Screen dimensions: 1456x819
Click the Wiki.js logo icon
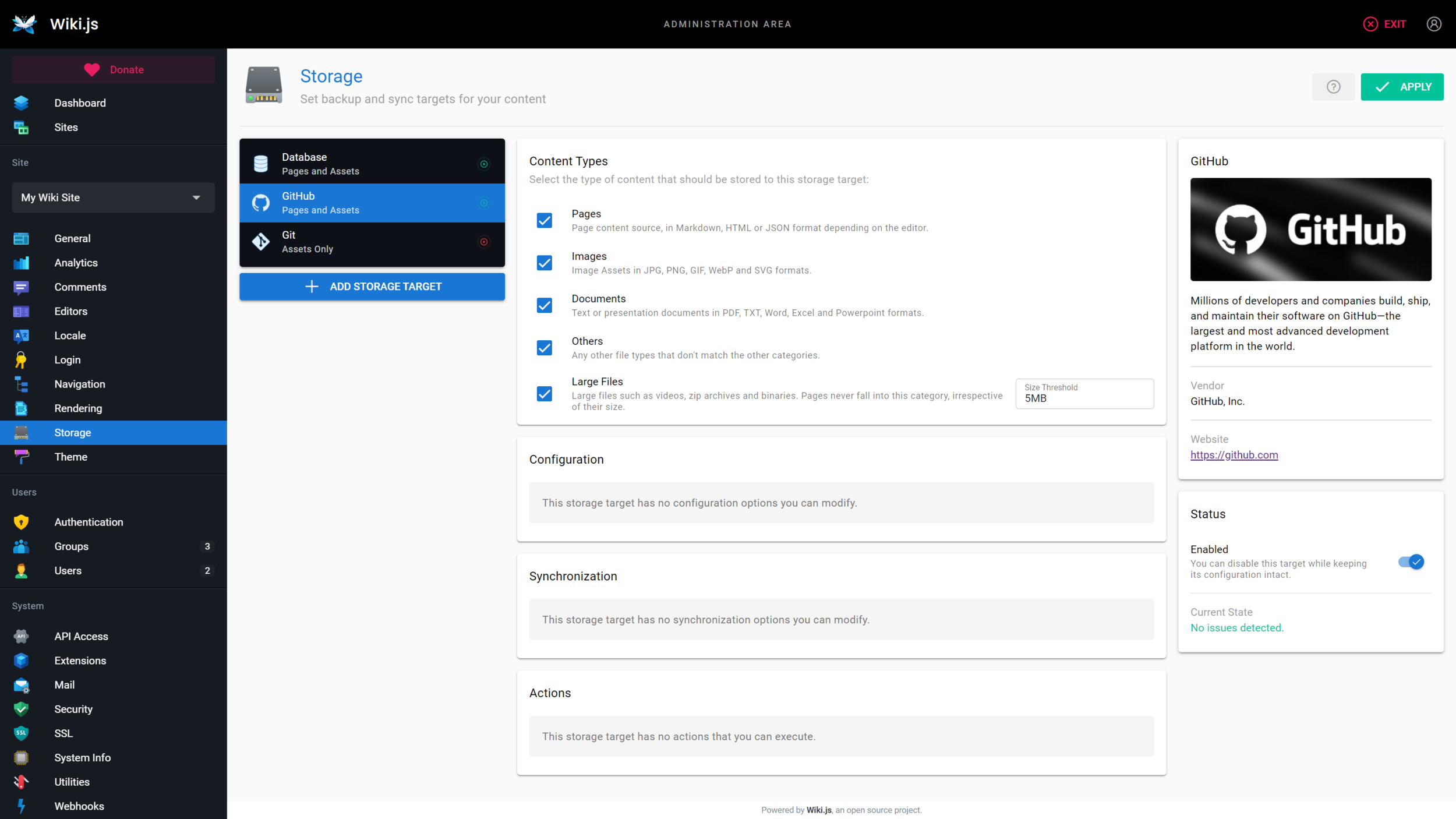pyautogui.click(x=24, y=24)
